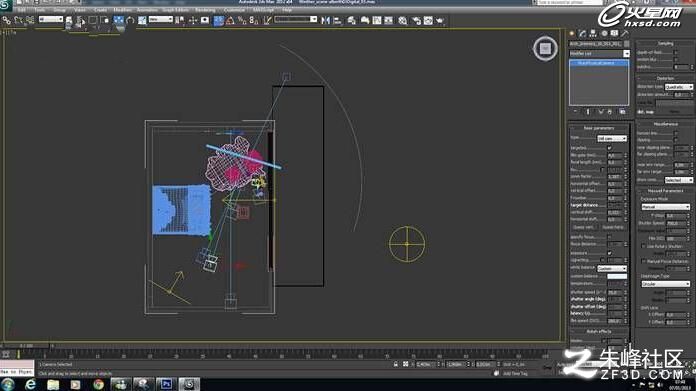Screen dimensions: 696x391
Task: Open show cone Selected dropdown
Action: point(679,180)
